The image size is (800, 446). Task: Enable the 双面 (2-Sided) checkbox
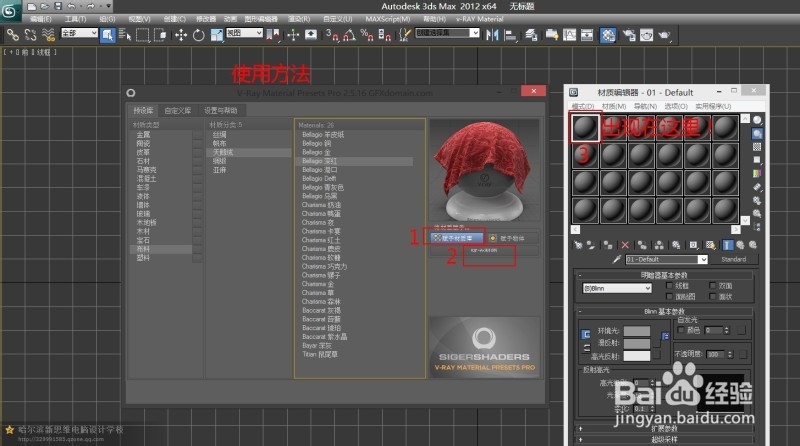[x=712, y=285]
